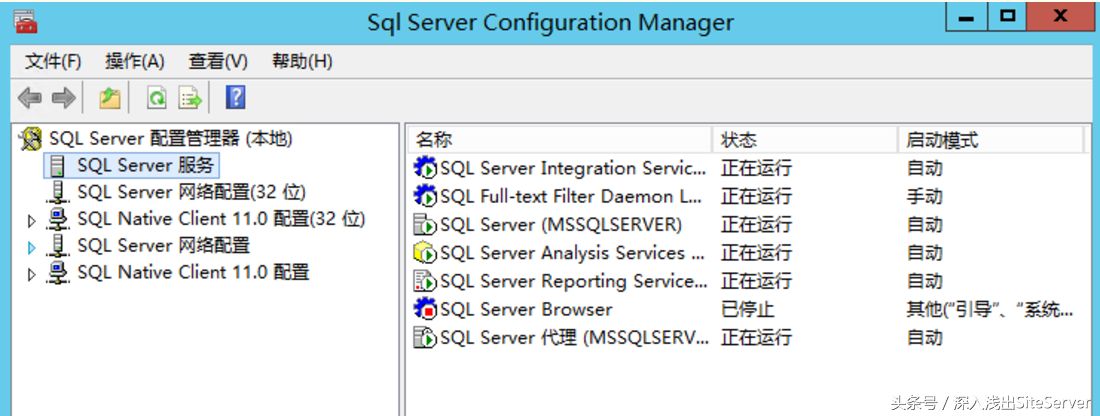Click 自动 start mode of Integration Services

point(924,168)
